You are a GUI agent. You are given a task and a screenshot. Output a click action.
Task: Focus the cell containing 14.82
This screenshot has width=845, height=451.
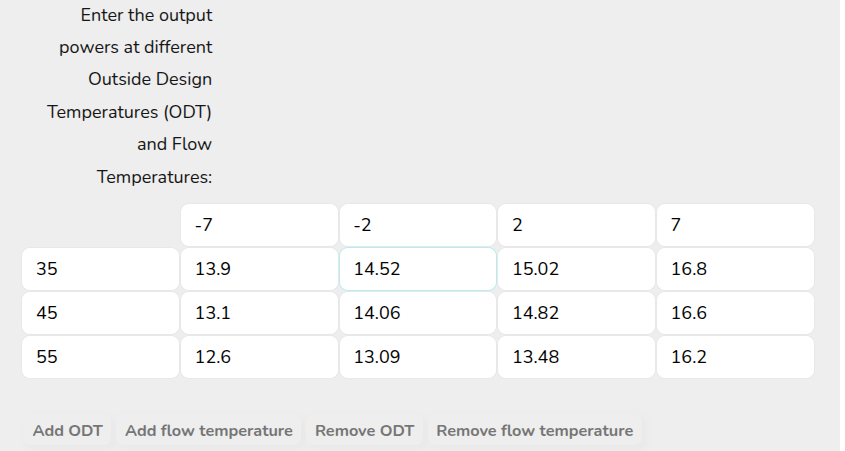(x=576, y=313)
